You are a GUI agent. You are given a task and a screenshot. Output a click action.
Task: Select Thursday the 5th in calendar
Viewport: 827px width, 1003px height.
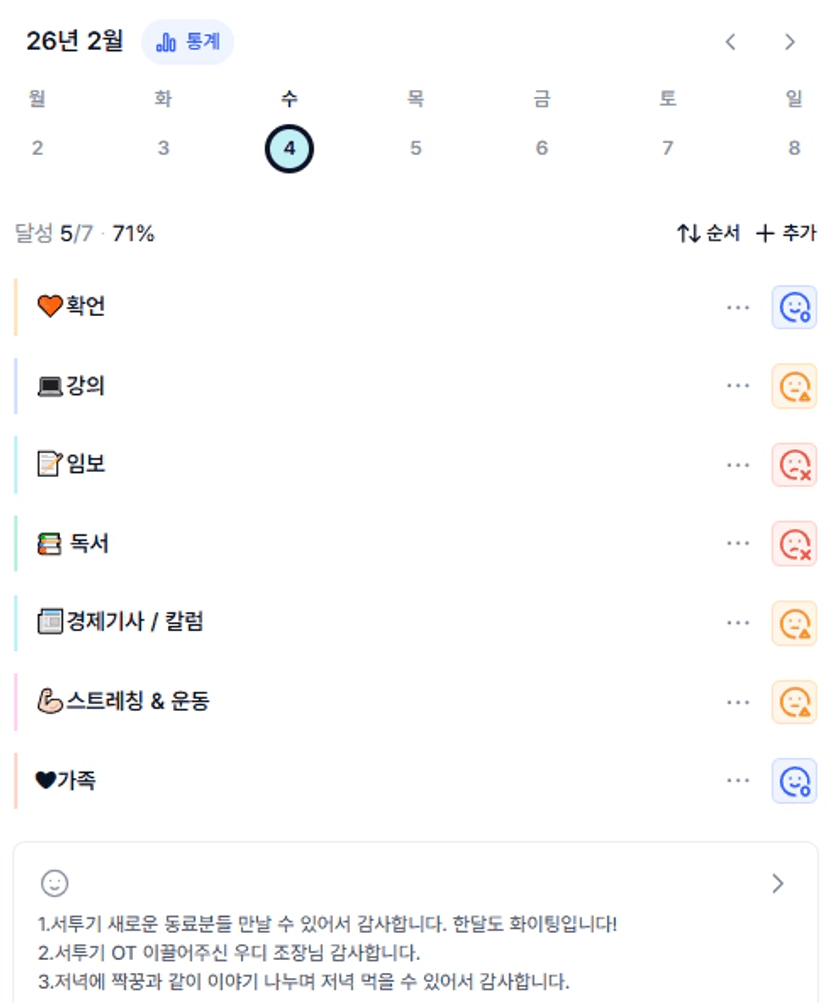[415, 148]
